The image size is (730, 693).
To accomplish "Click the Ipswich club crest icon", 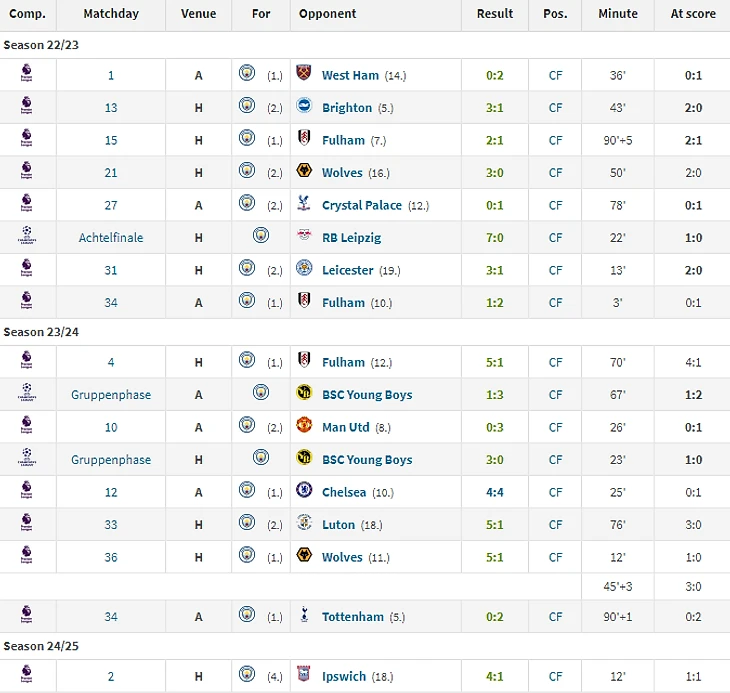I will tap(304, 674).
